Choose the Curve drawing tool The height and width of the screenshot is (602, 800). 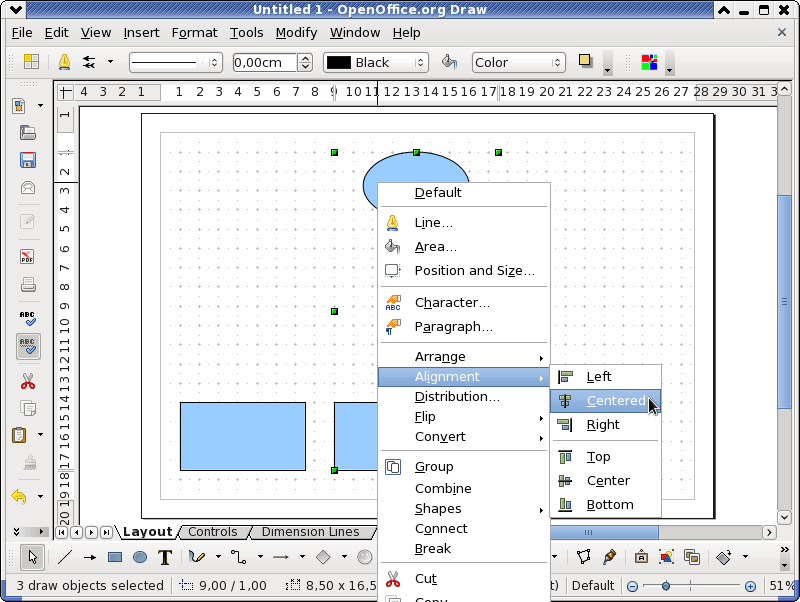pyautogui.click(x=197, y=557)
